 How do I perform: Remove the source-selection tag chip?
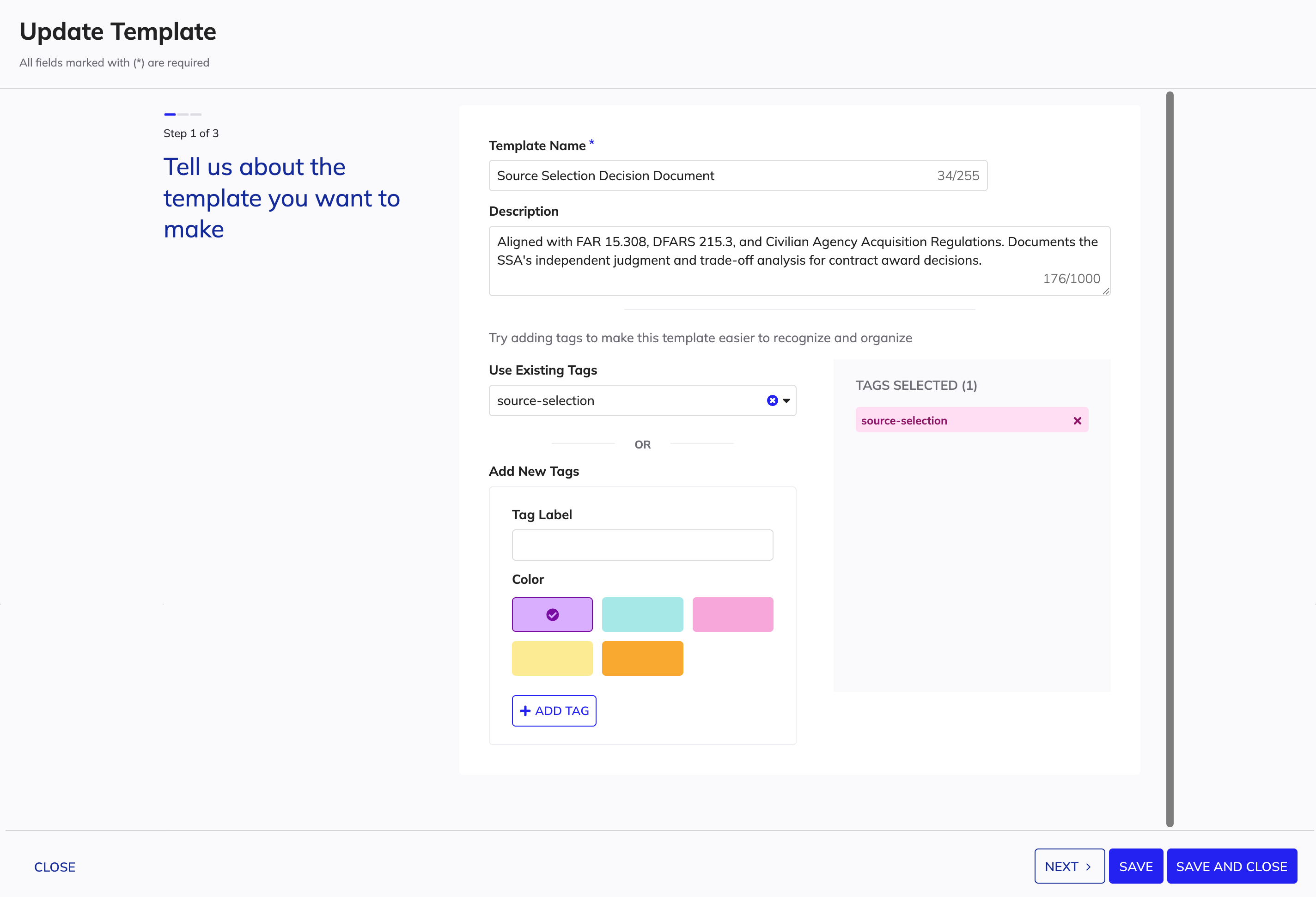(1077, 420)
